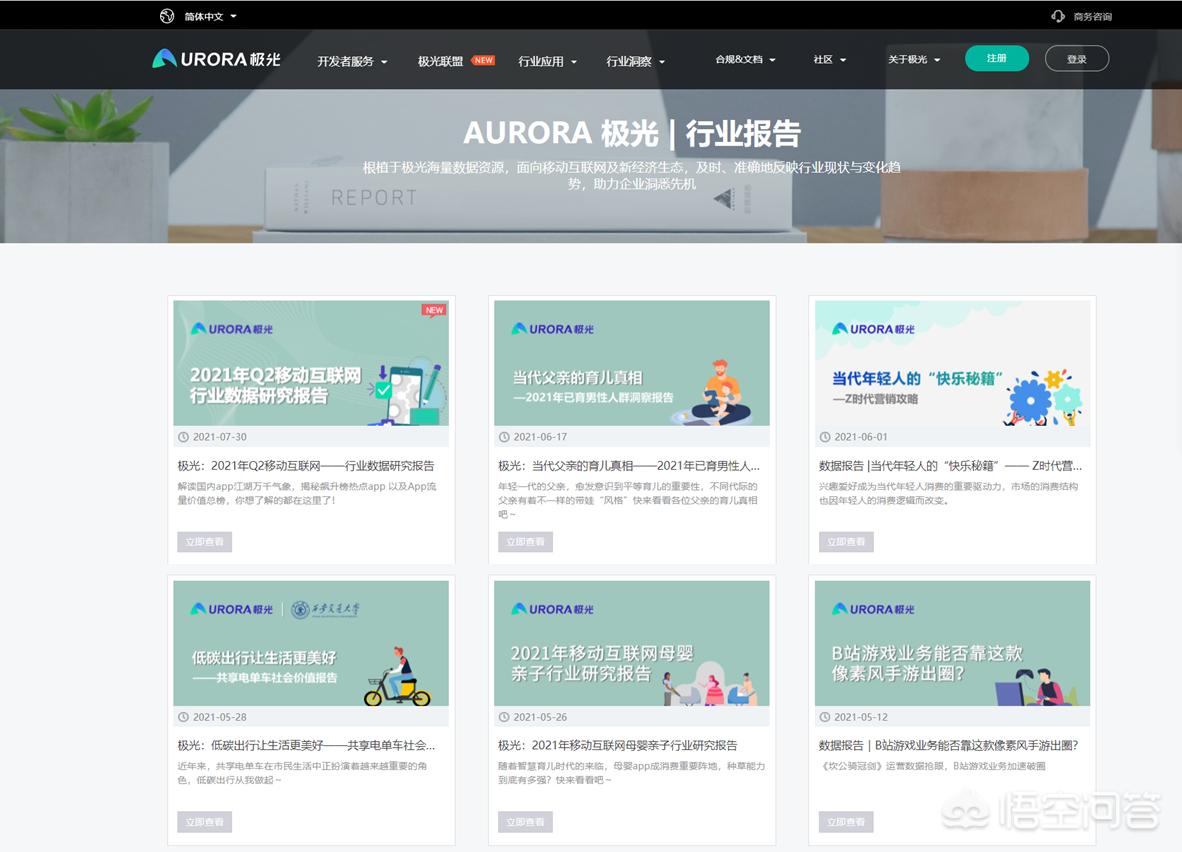Open the 简体中文 language dropdown
1182x852 pixels.
coord(210,16)
